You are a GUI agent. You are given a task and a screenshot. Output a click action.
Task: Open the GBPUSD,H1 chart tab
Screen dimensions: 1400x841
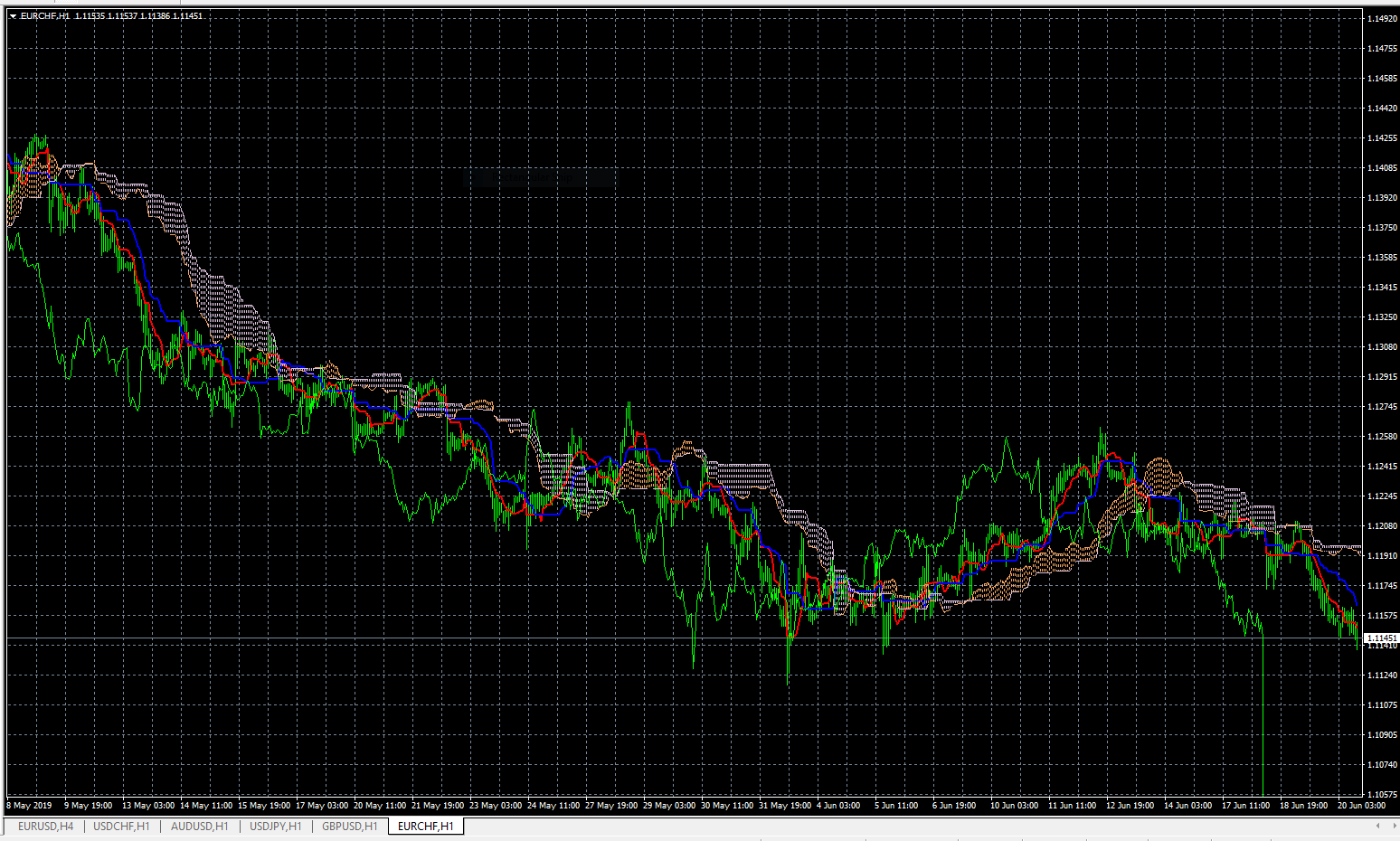[350, 826]
